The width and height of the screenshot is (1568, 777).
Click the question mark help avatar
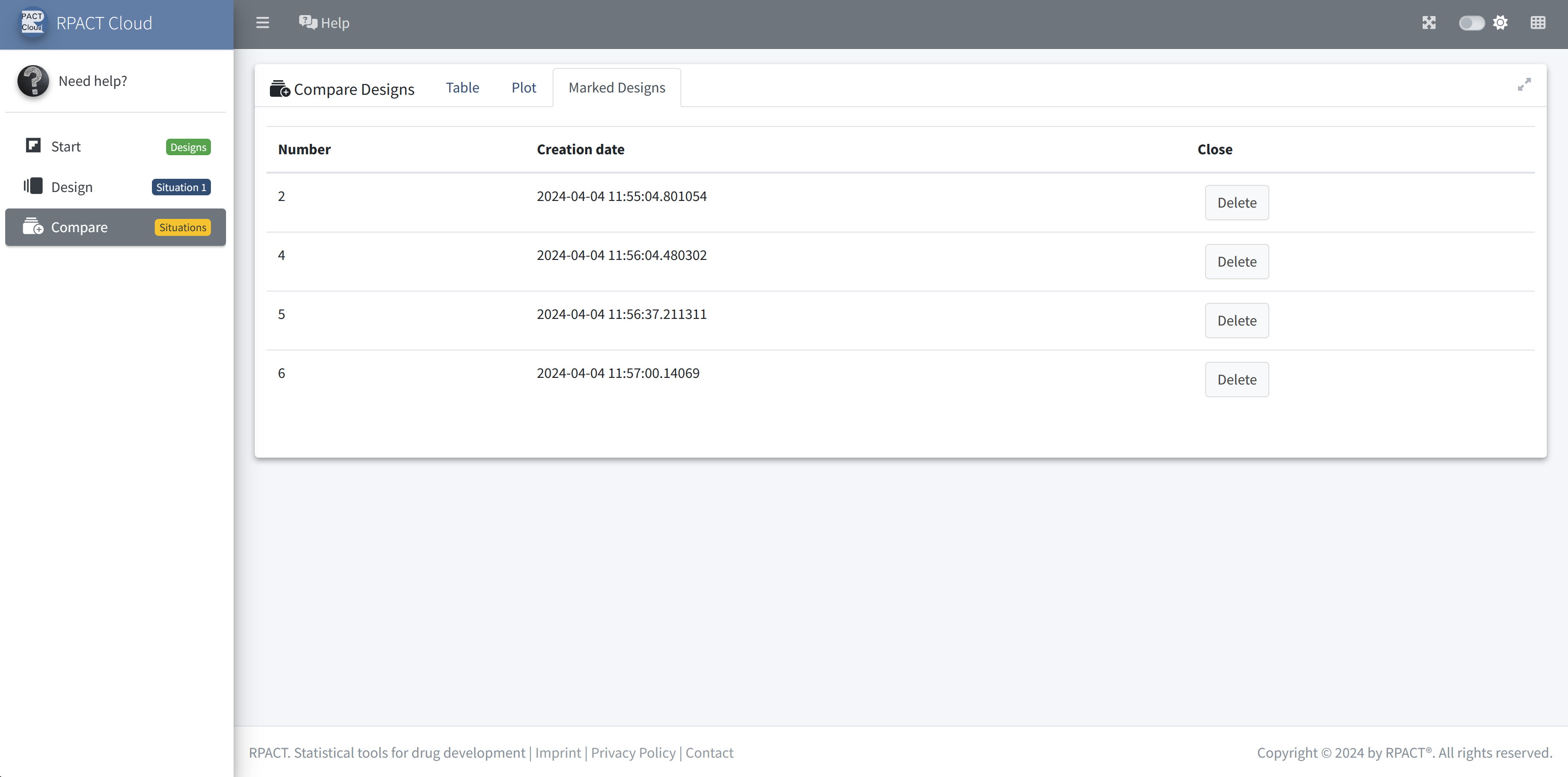pos(33,81)
